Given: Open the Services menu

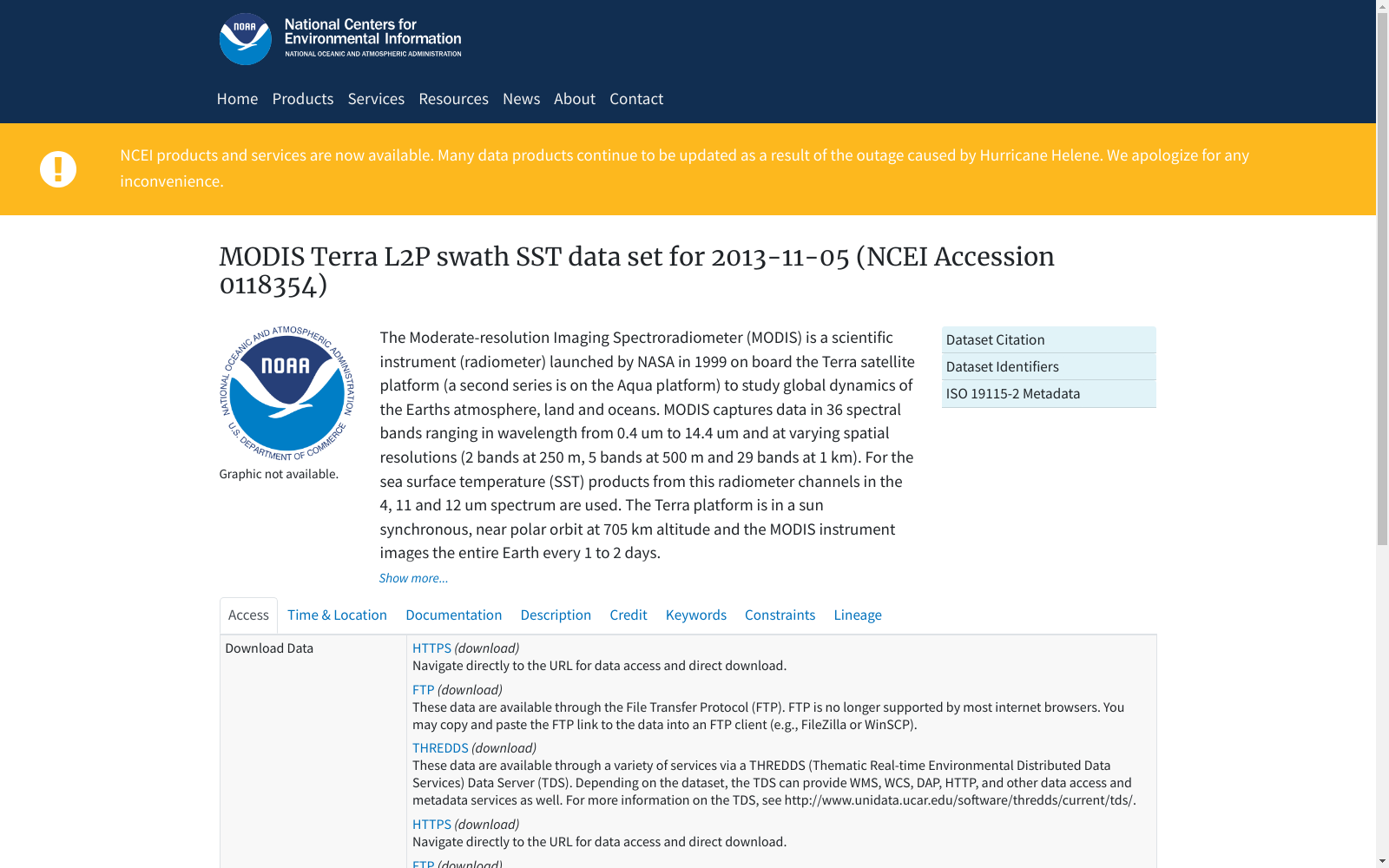Looking at the screenshot, I should (x=376, y=99).
